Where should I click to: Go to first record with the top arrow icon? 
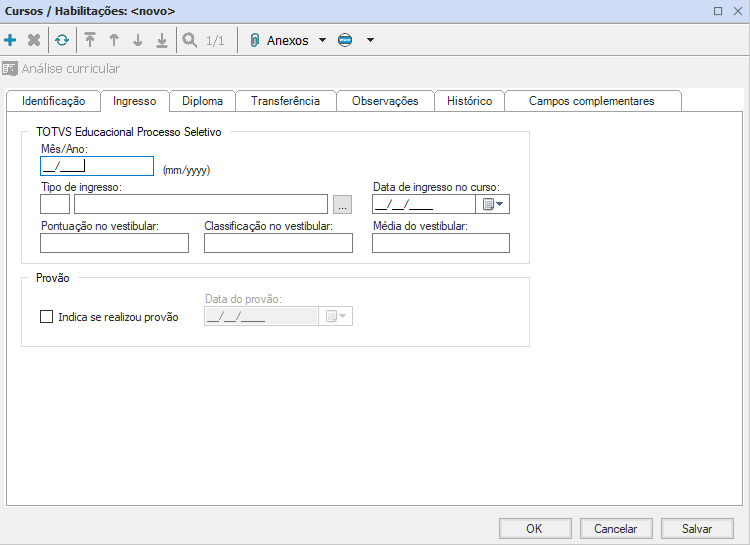coord(90,41)
